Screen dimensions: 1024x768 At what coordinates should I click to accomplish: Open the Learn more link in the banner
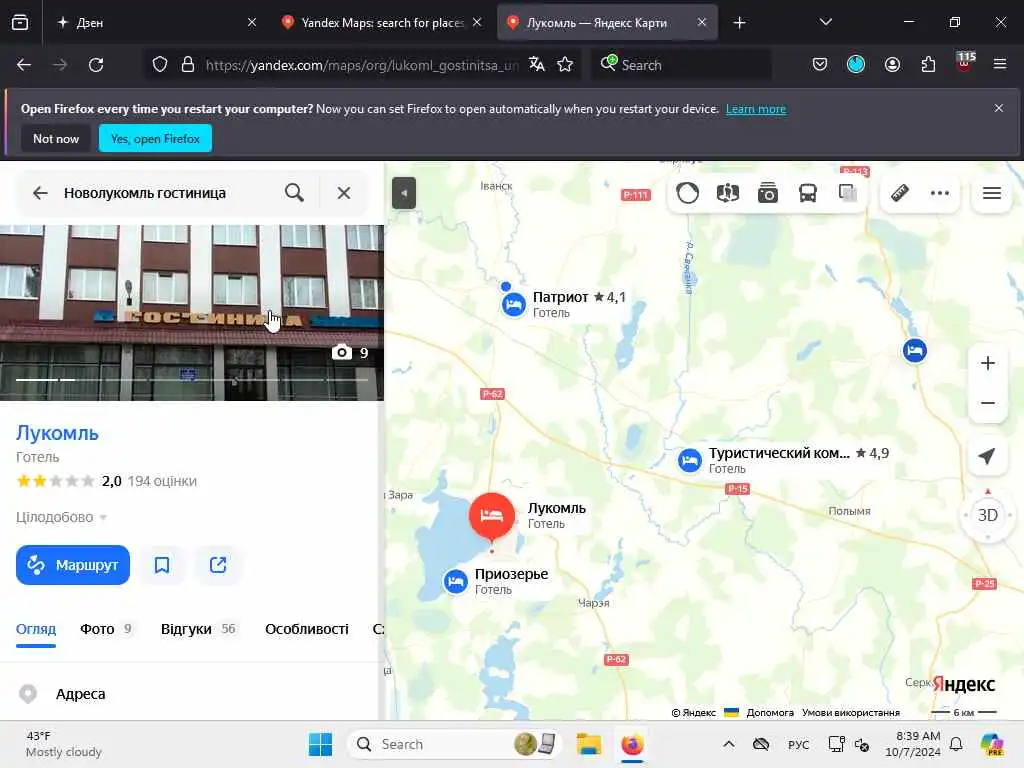tap(756, 109)
